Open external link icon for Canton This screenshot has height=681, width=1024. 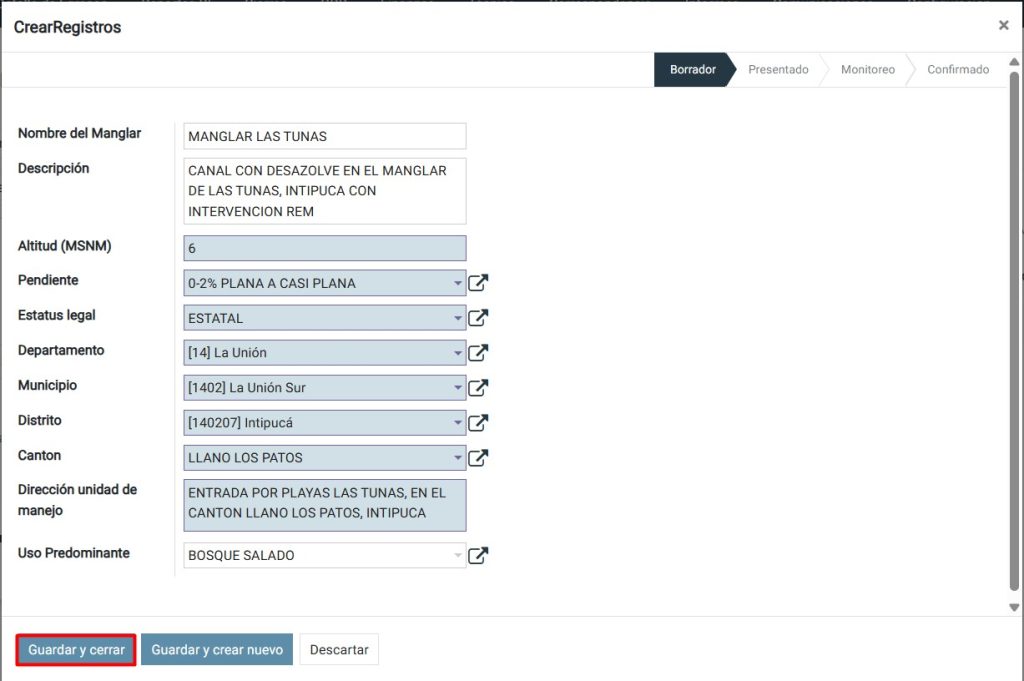tap(478, 458)
